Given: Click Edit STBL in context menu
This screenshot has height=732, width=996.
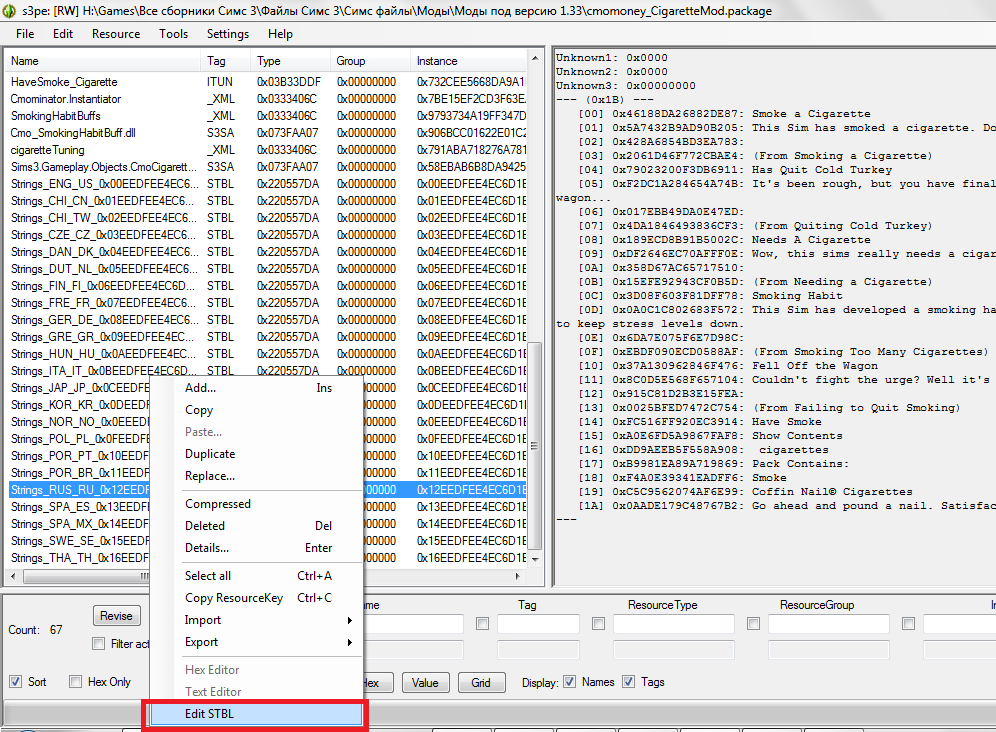Looking at the screenshot, I should click(255, 714).
